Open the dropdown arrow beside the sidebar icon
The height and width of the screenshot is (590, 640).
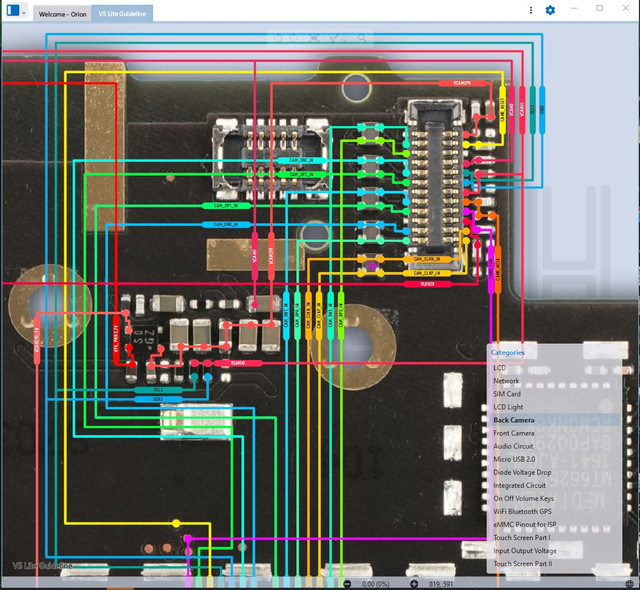[23, 13]
